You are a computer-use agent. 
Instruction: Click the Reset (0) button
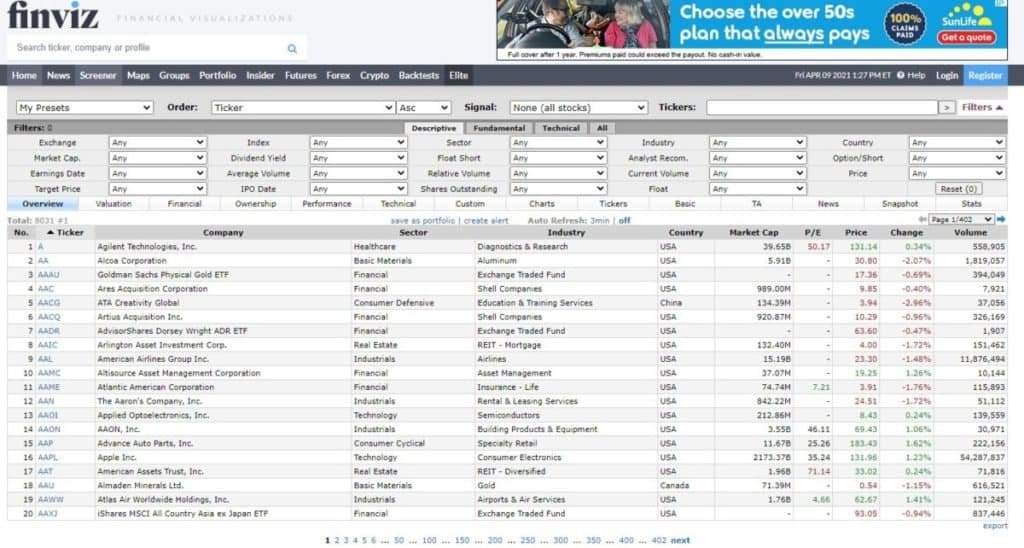pos(959,189)
